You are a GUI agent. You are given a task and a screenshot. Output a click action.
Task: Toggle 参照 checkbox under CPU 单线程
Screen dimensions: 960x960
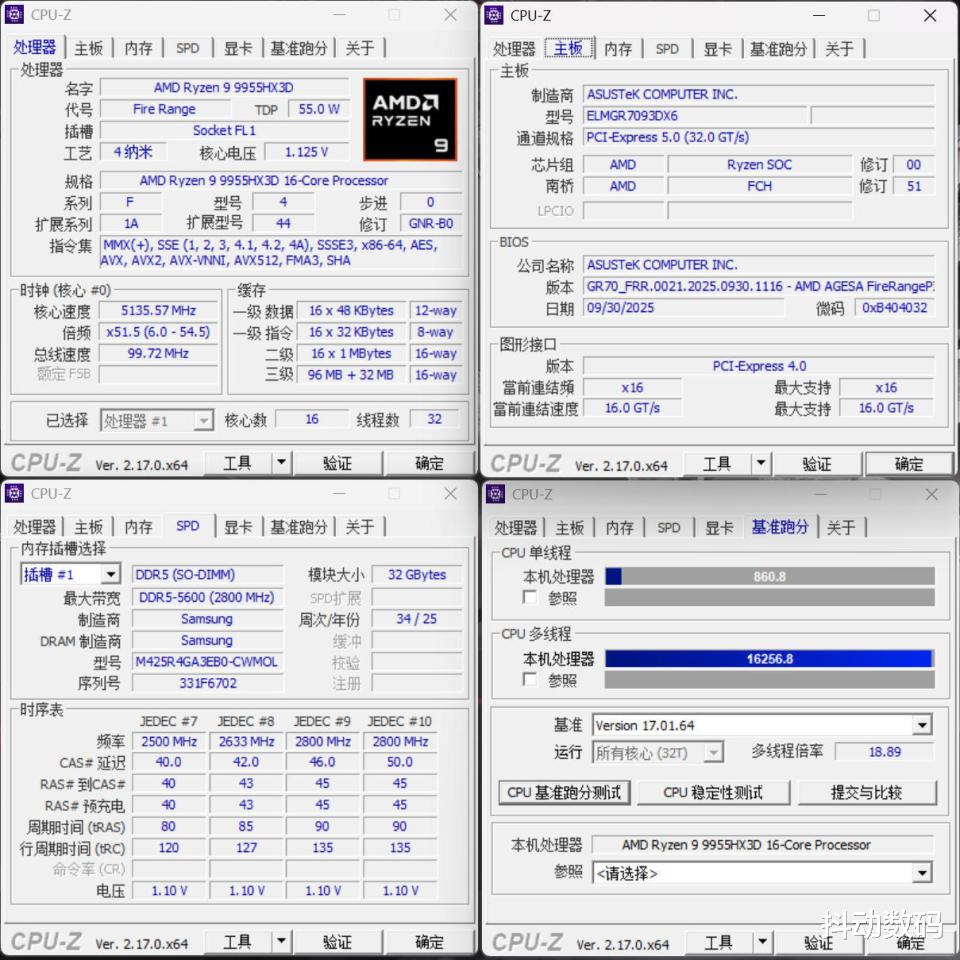pyautogui.click(x=530, y=597)
